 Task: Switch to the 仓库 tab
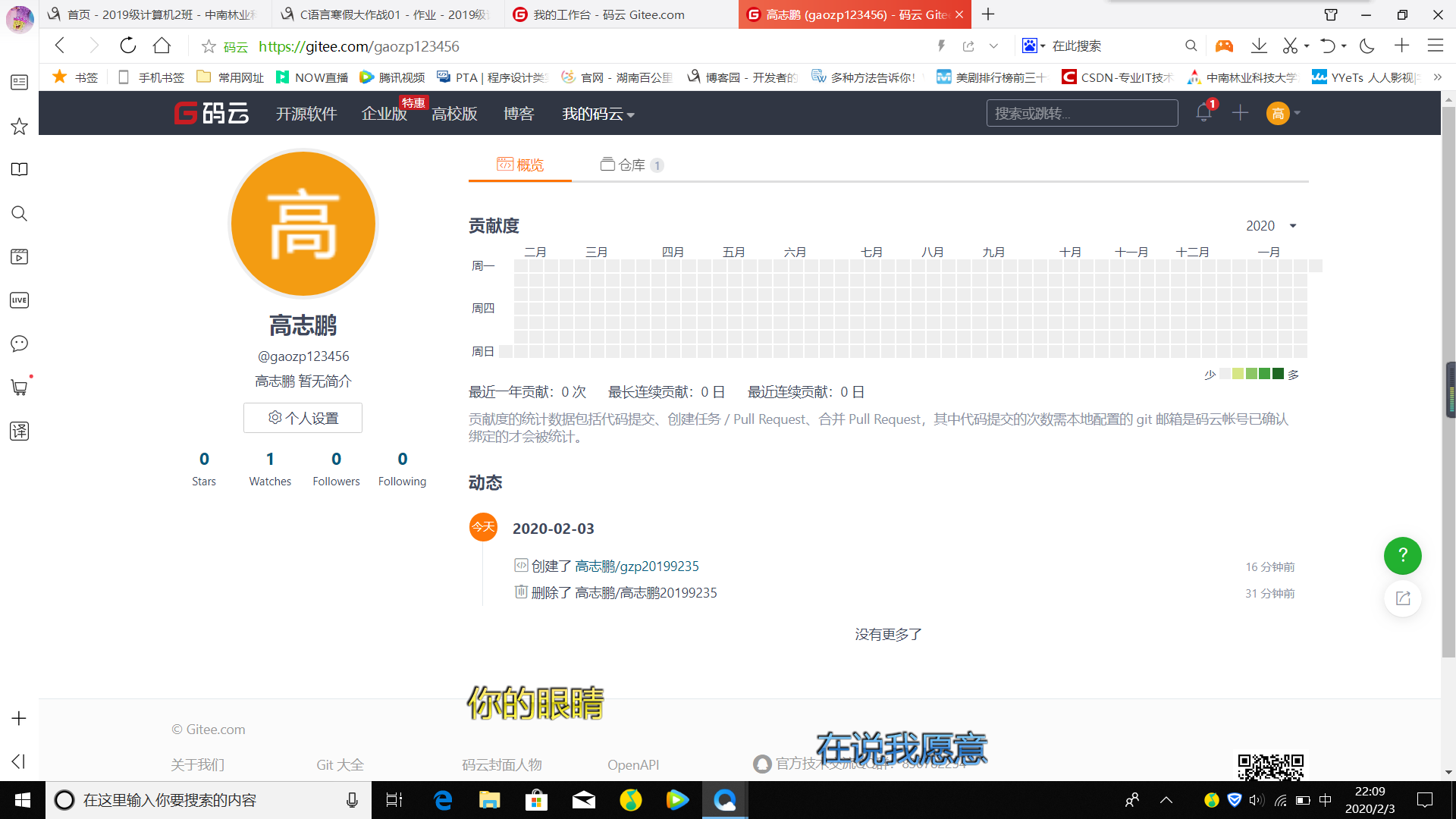click(x=631, y=165)
